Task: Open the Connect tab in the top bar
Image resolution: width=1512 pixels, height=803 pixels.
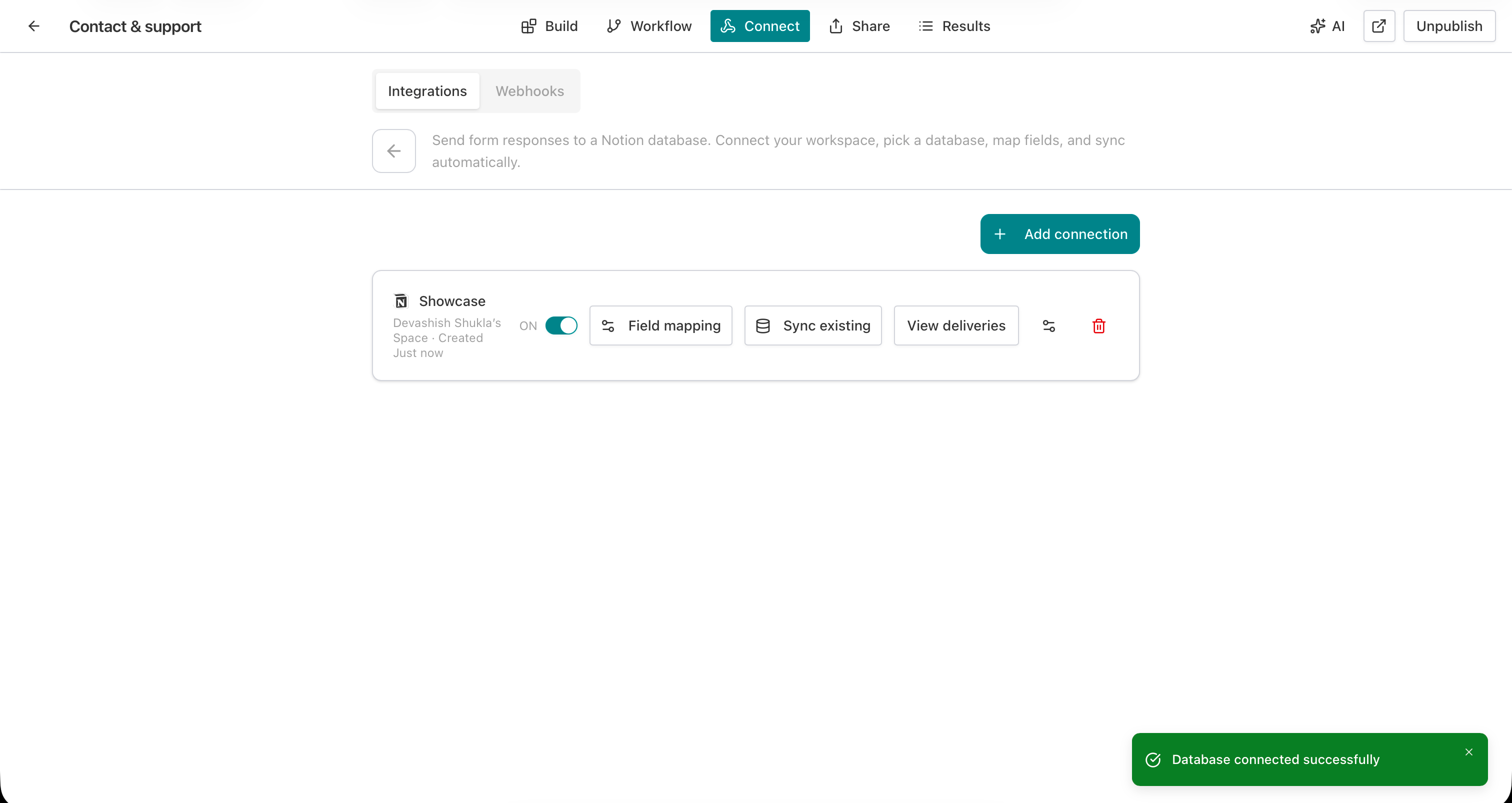Action: [759, 26]
